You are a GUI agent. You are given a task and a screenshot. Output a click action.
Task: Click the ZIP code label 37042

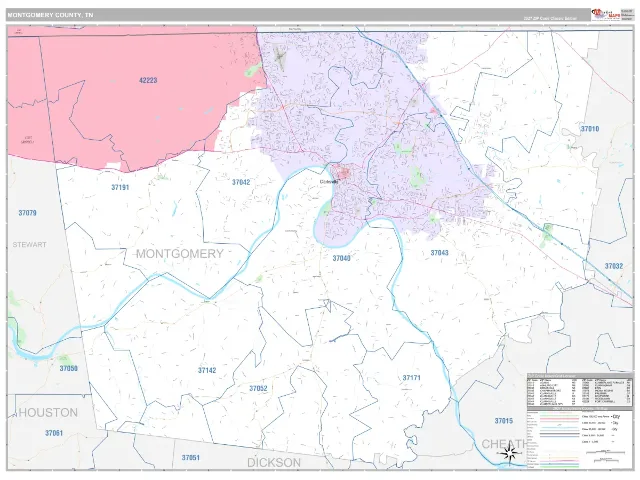241,182
